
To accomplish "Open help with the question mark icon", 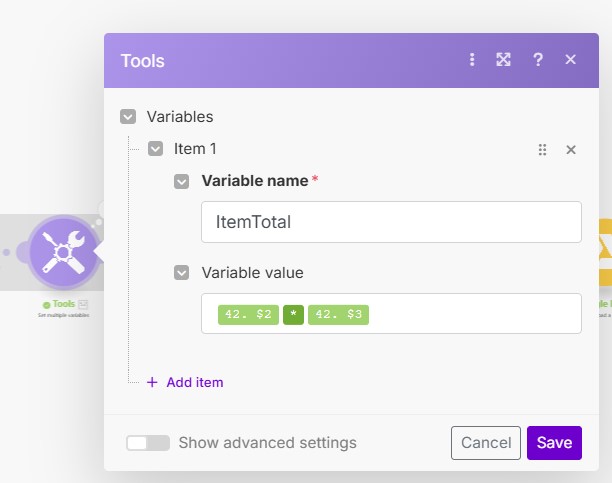I will coord(538,60).
